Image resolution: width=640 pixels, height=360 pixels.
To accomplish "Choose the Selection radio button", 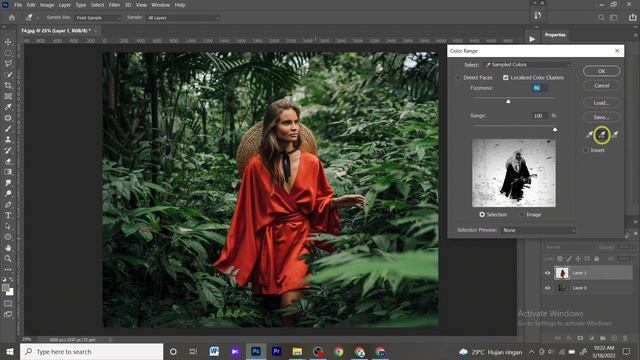I will point(482,214).
